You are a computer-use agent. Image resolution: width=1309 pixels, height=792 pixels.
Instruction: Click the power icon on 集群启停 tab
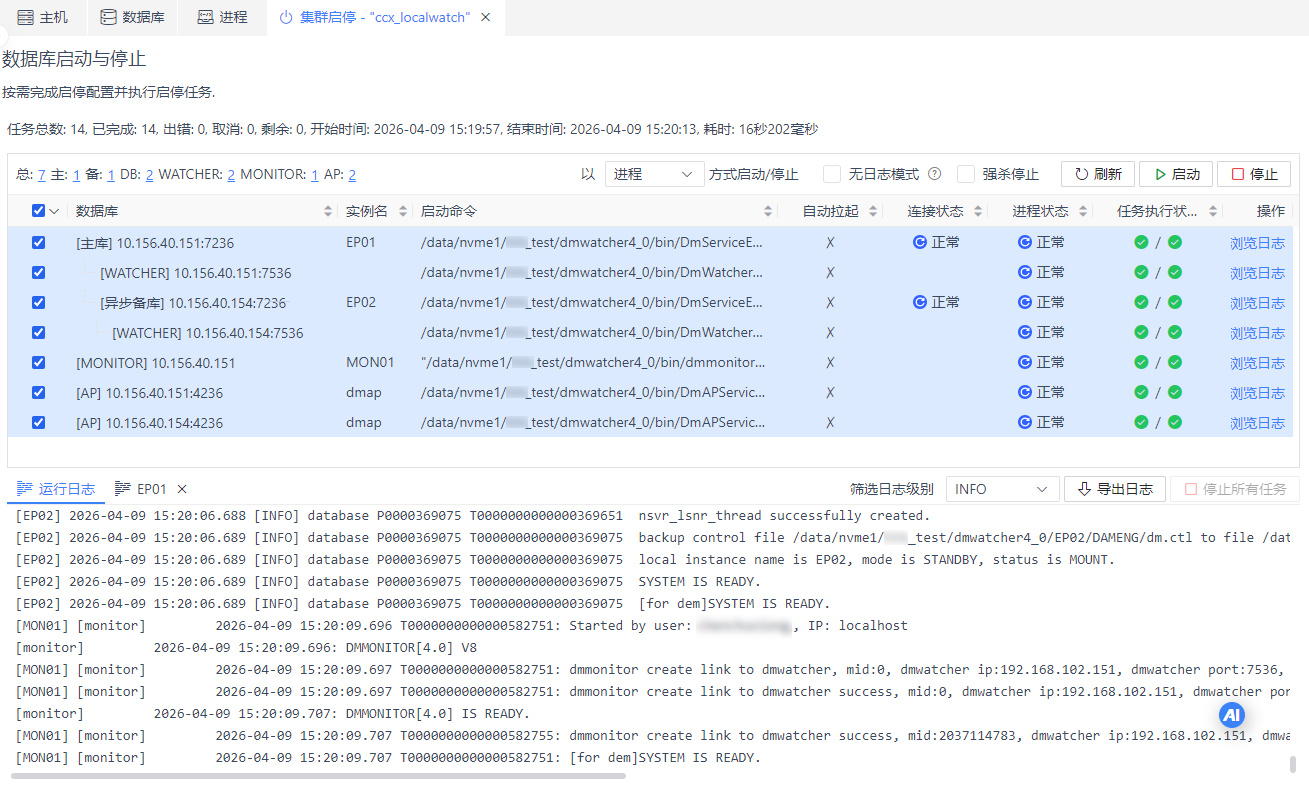coord(286,17)
